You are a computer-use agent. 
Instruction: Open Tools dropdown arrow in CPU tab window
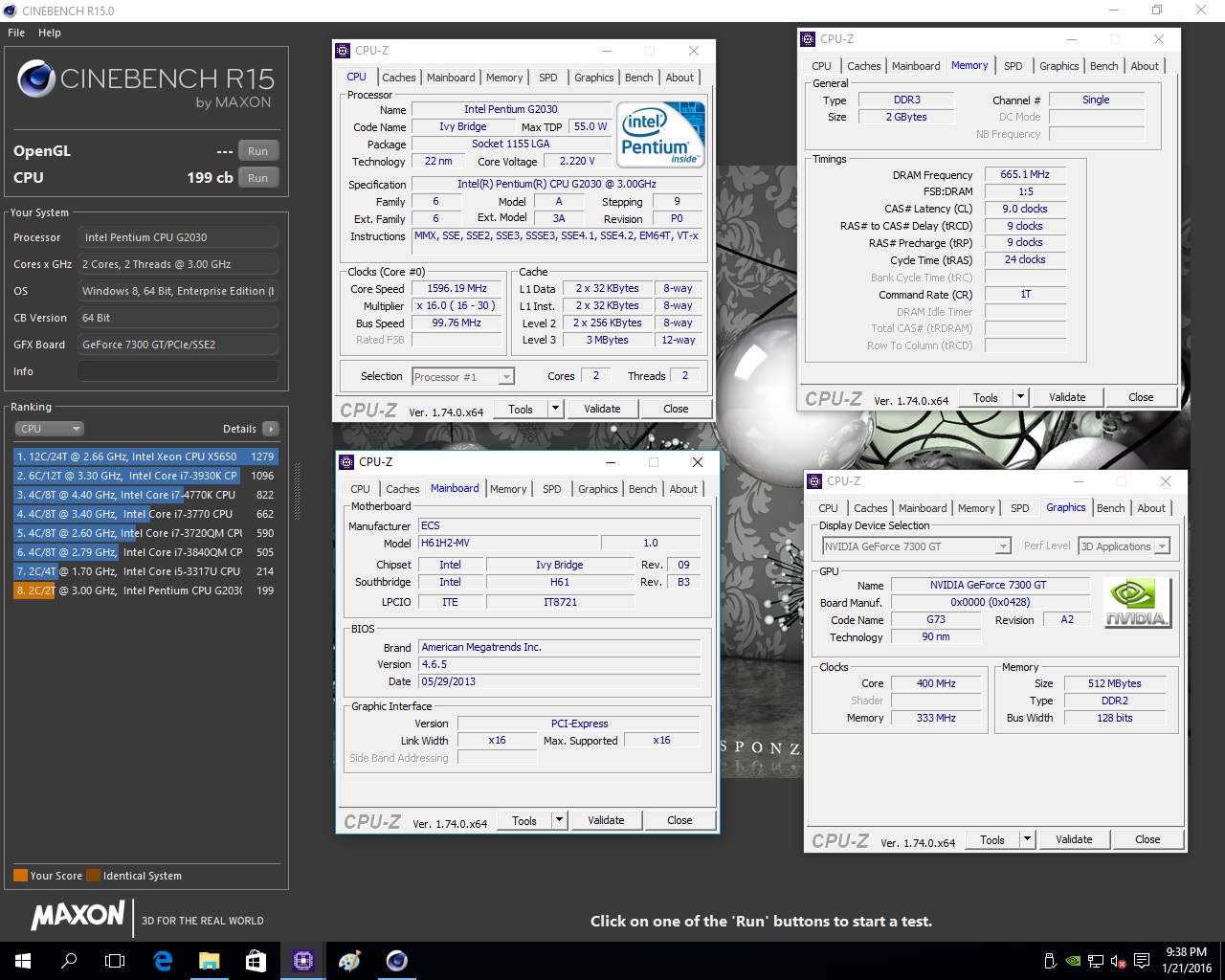pyautogui.click(x=555, y=409)
